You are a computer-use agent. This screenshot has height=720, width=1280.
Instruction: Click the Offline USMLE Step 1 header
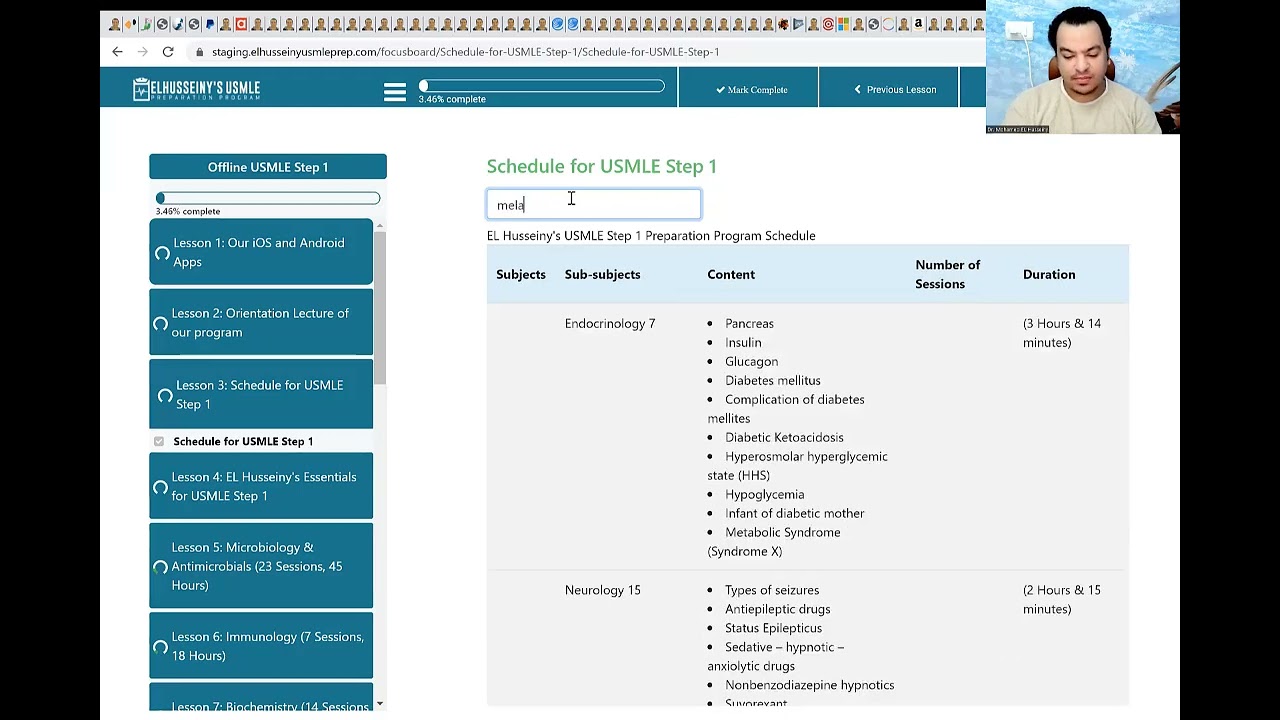point(268,167)
